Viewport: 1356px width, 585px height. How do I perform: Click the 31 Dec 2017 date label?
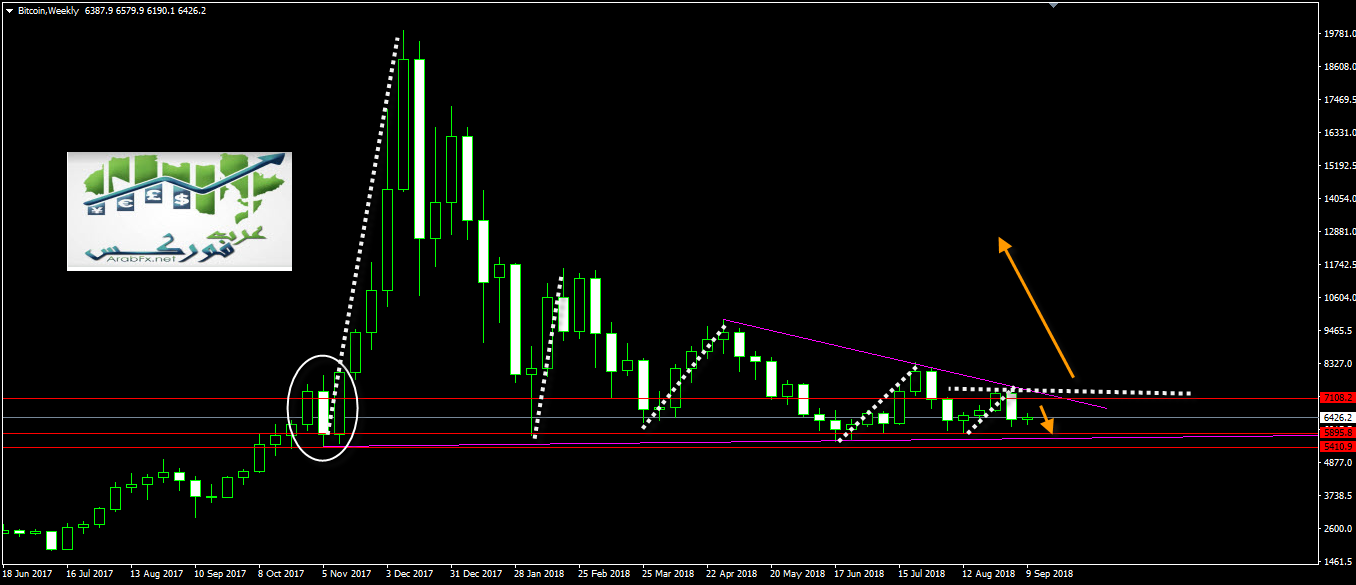coord(475,575)
